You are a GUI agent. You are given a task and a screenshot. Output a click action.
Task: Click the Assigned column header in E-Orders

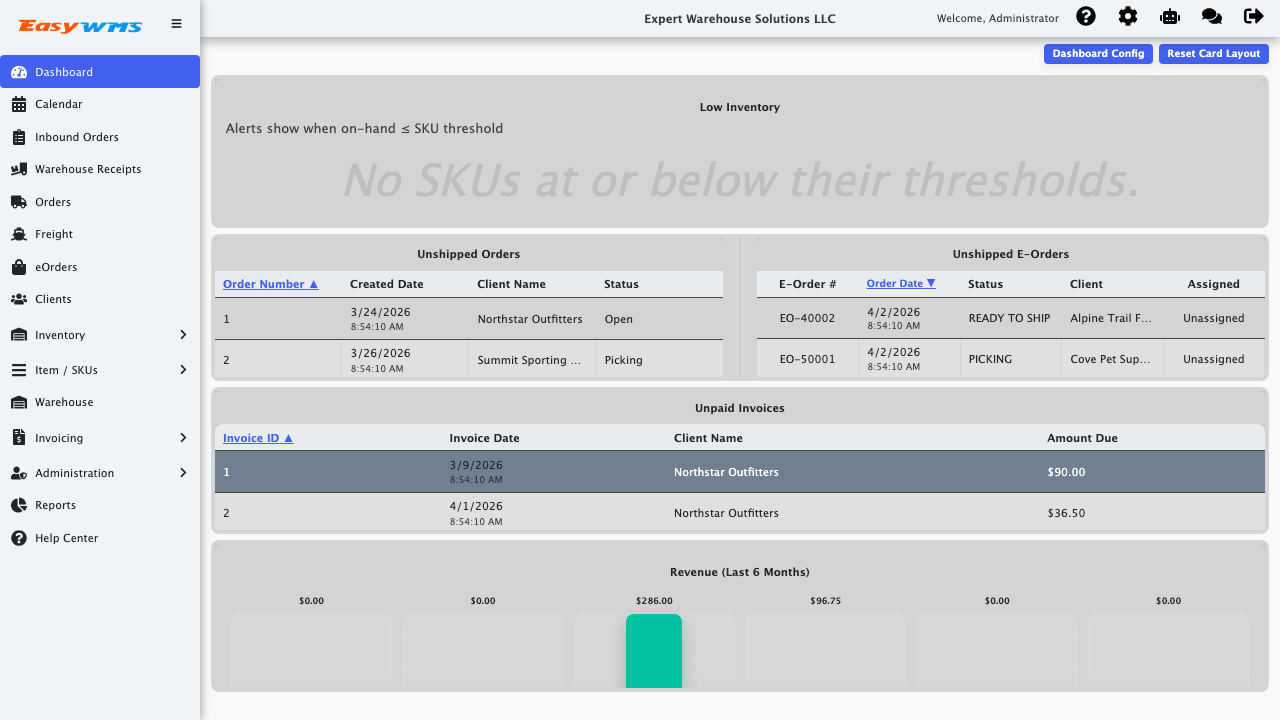point(1214,284)
